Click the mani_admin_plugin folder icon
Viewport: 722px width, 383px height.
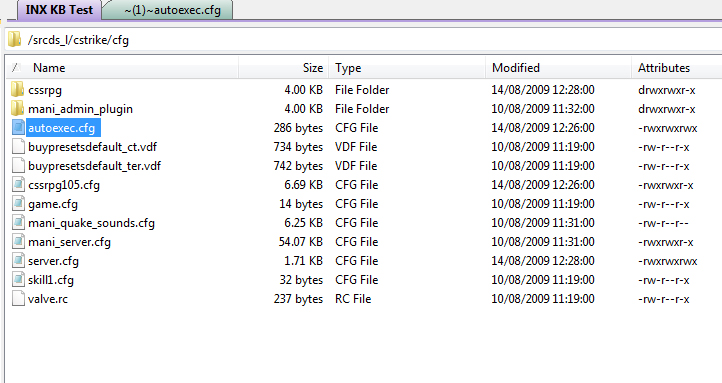(x=17, y=108)
